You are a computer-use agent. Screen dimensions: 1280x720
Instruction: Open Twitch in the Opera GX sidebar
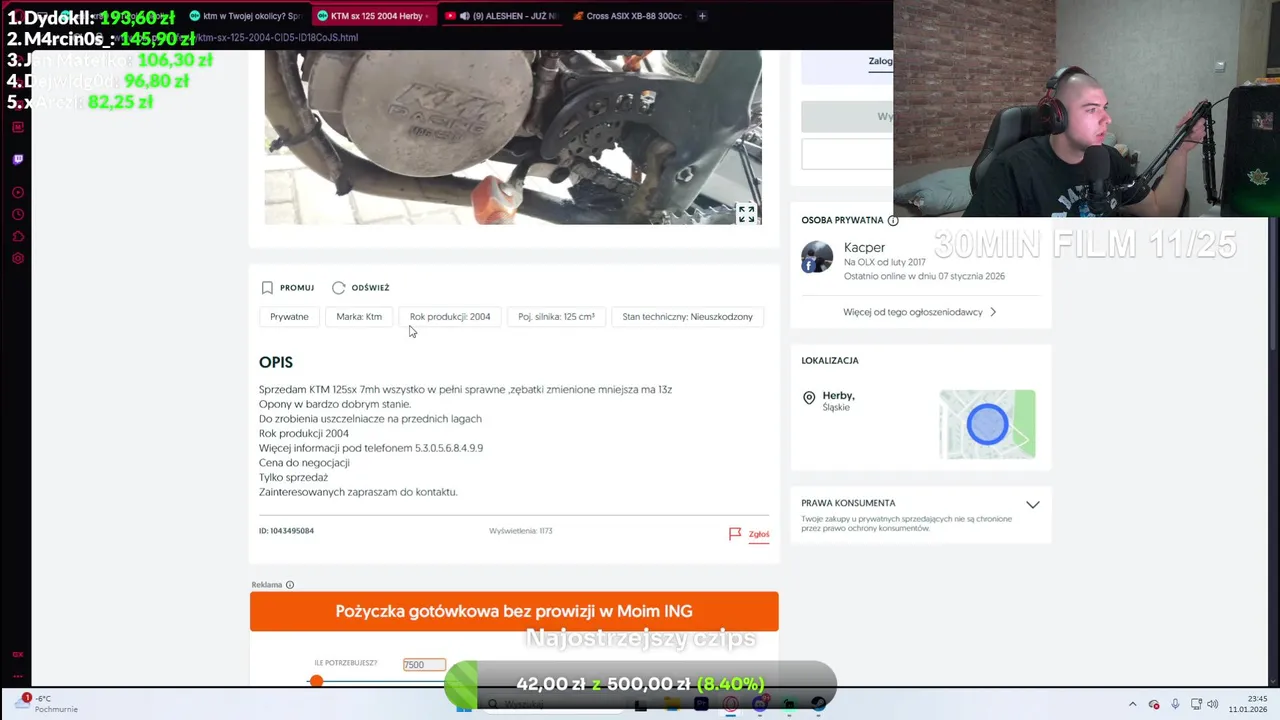coord(18,159)
